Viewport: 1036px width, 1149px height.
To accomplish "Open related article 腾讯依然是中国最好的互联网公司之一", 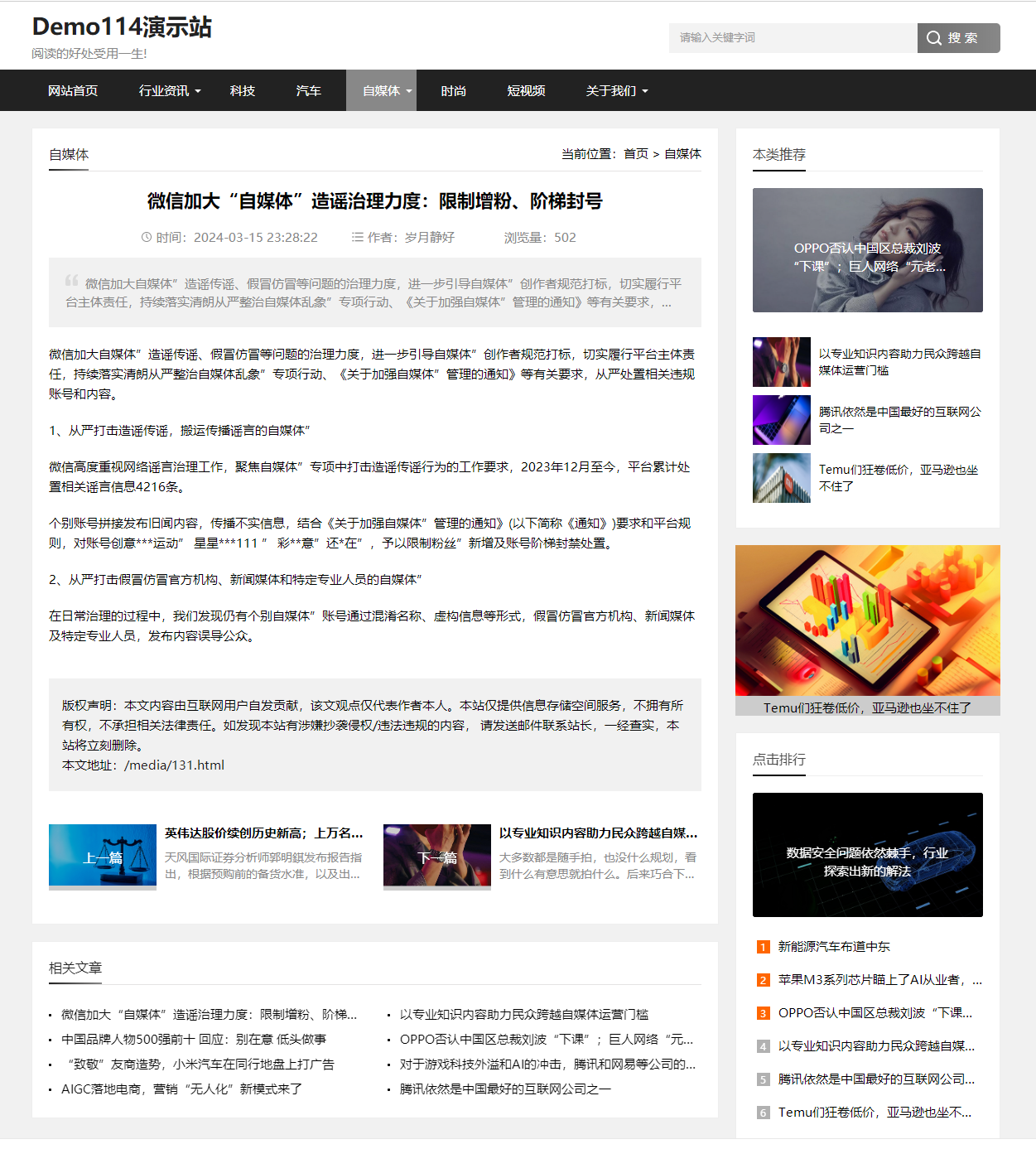I will pyautogui.click(x=505, y=1089).
